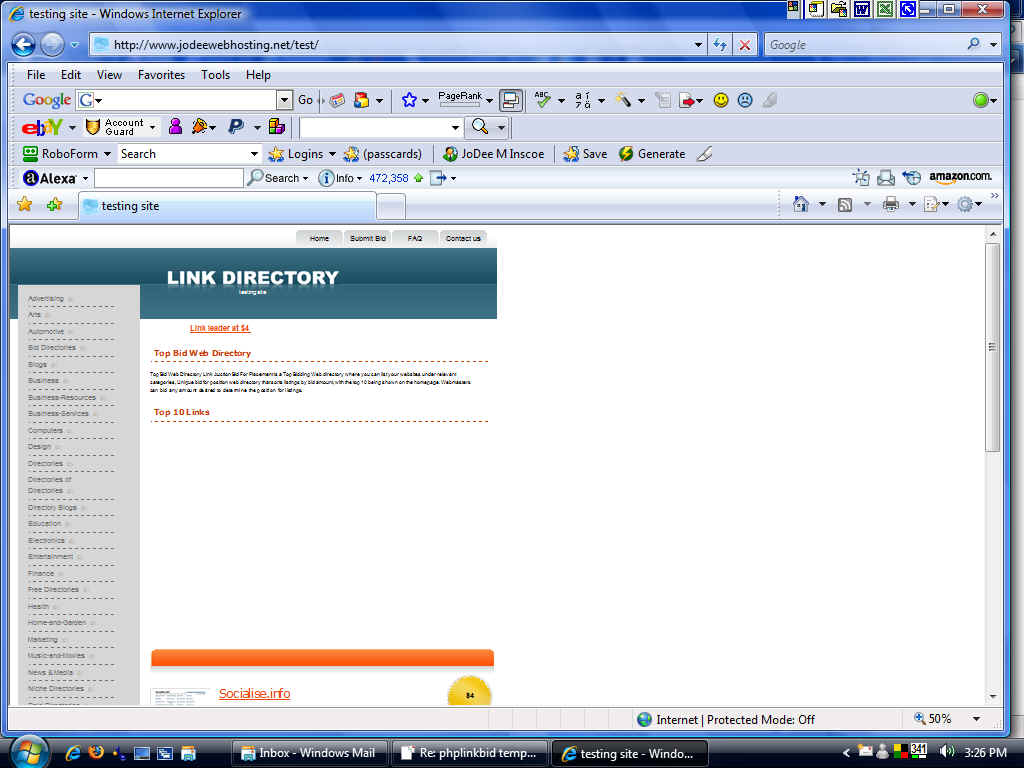Click the page vertical scrollbar thumb

(x=993, y=347)
